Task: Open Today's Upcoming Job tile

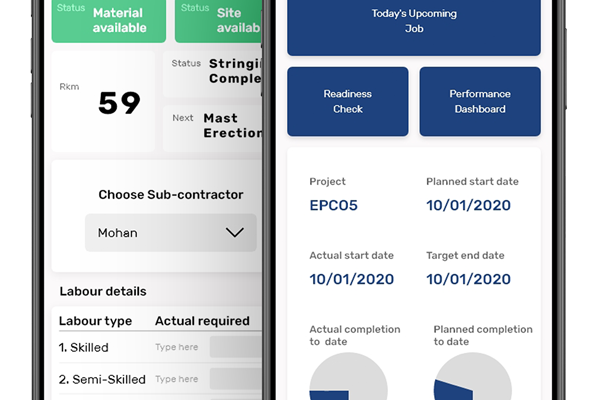Action: pos(414,28)
